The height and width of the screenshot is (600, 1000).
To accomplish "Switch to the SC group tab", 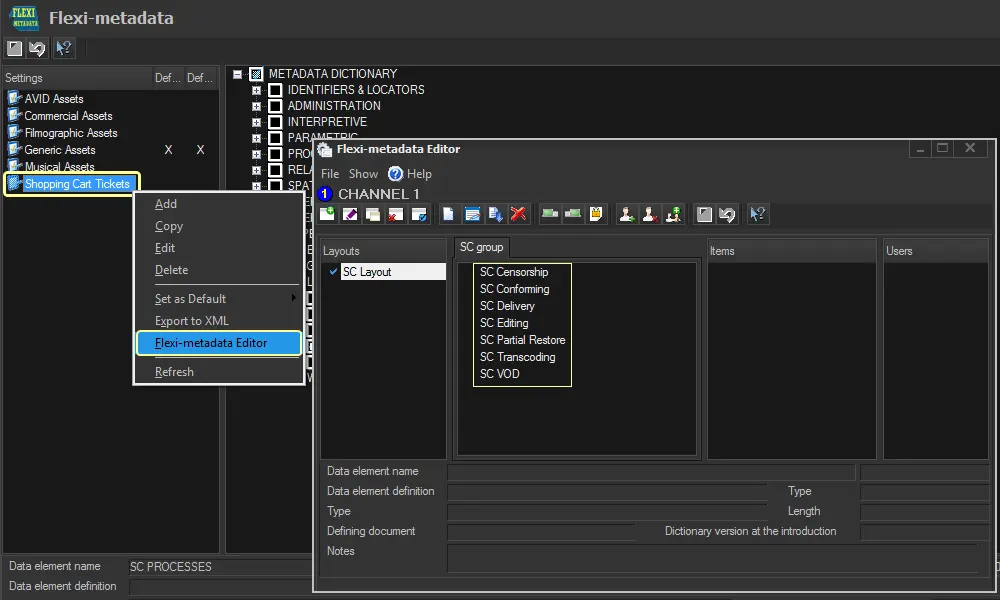I will click(x=481, y=247).
